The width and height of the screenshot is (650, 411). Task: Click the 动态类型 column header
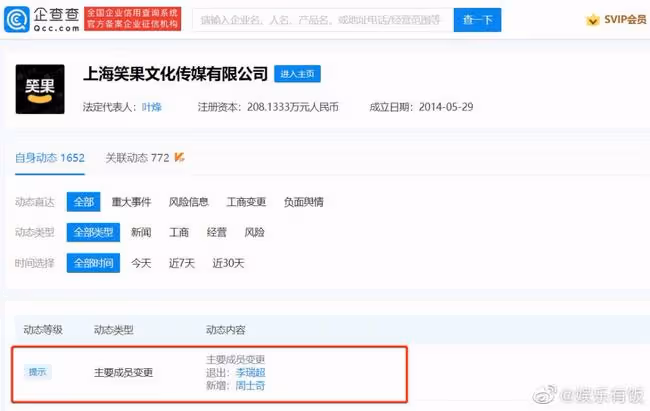pos(114,330)
